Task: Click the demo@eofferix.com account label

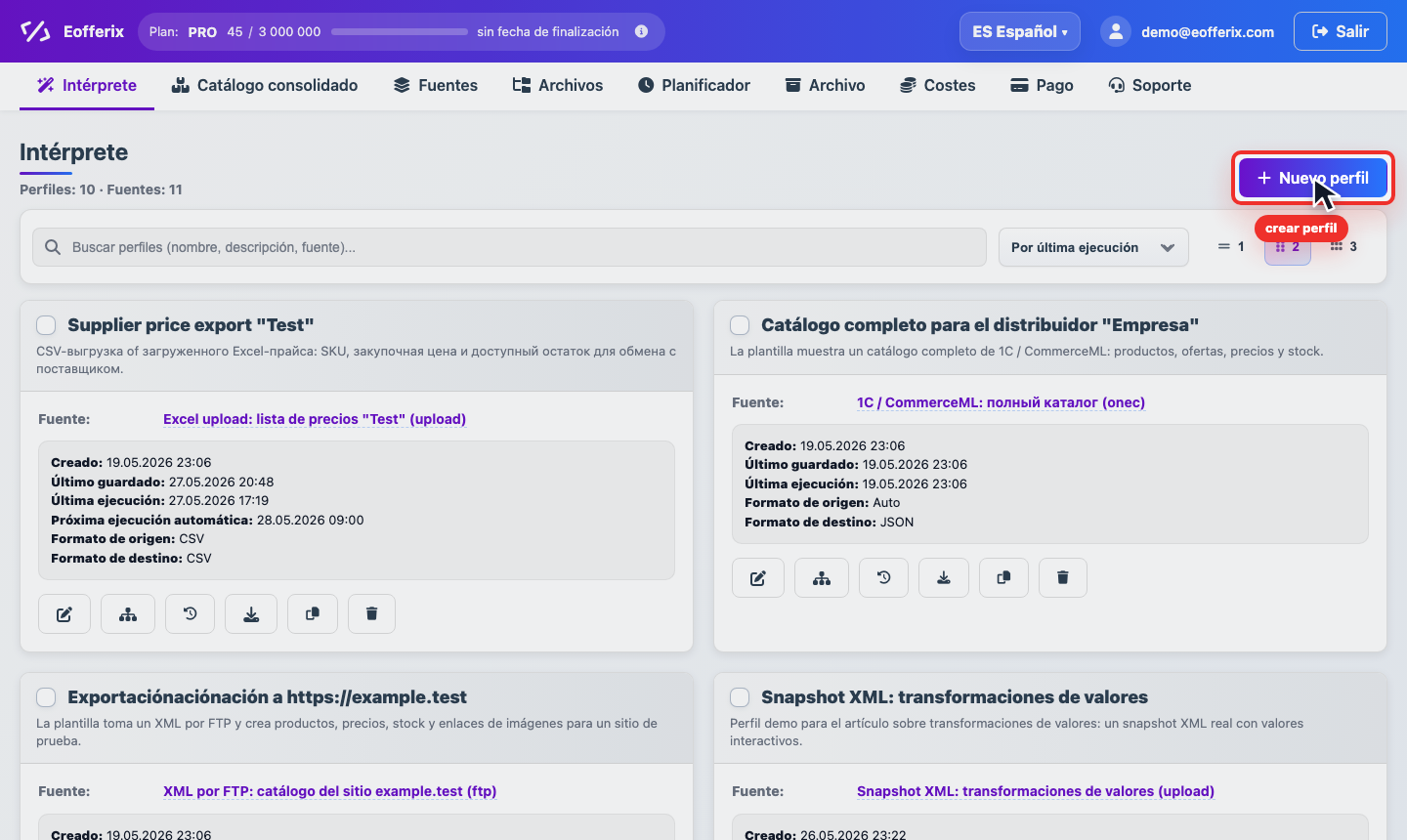Action: point(1208,31)
